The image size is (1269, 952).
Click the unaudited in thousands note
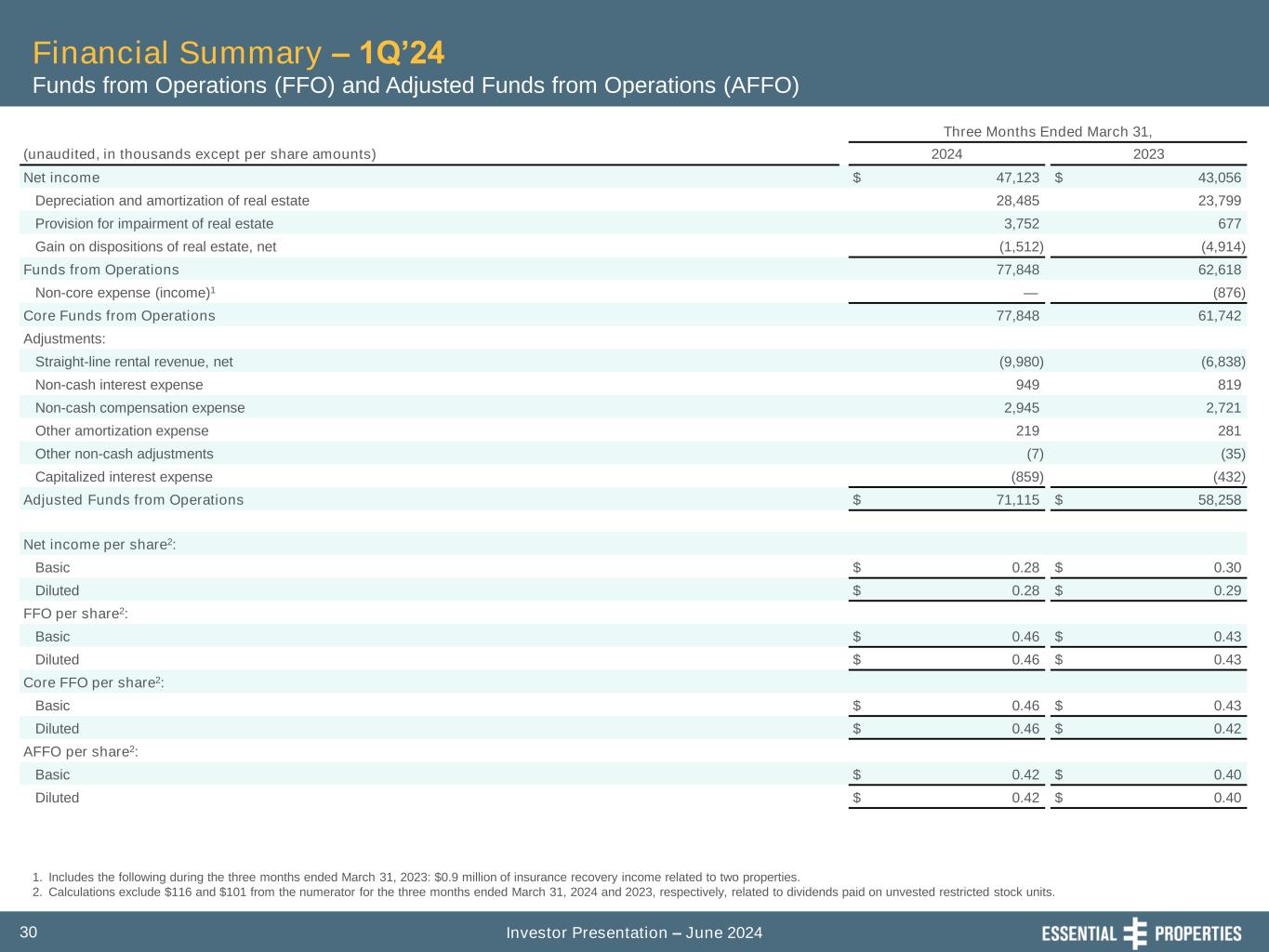(200, 154)
